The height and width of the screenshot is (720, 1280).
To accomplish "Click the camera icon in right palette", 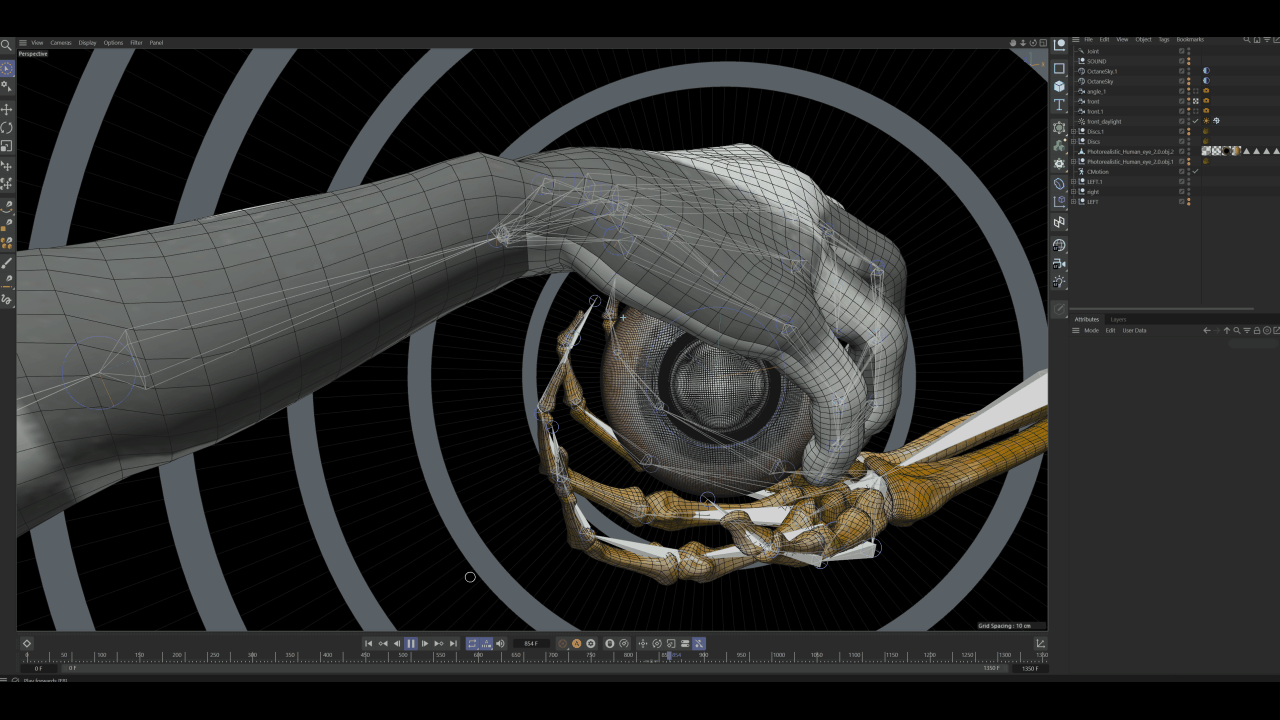I will tap(1060, 264).
